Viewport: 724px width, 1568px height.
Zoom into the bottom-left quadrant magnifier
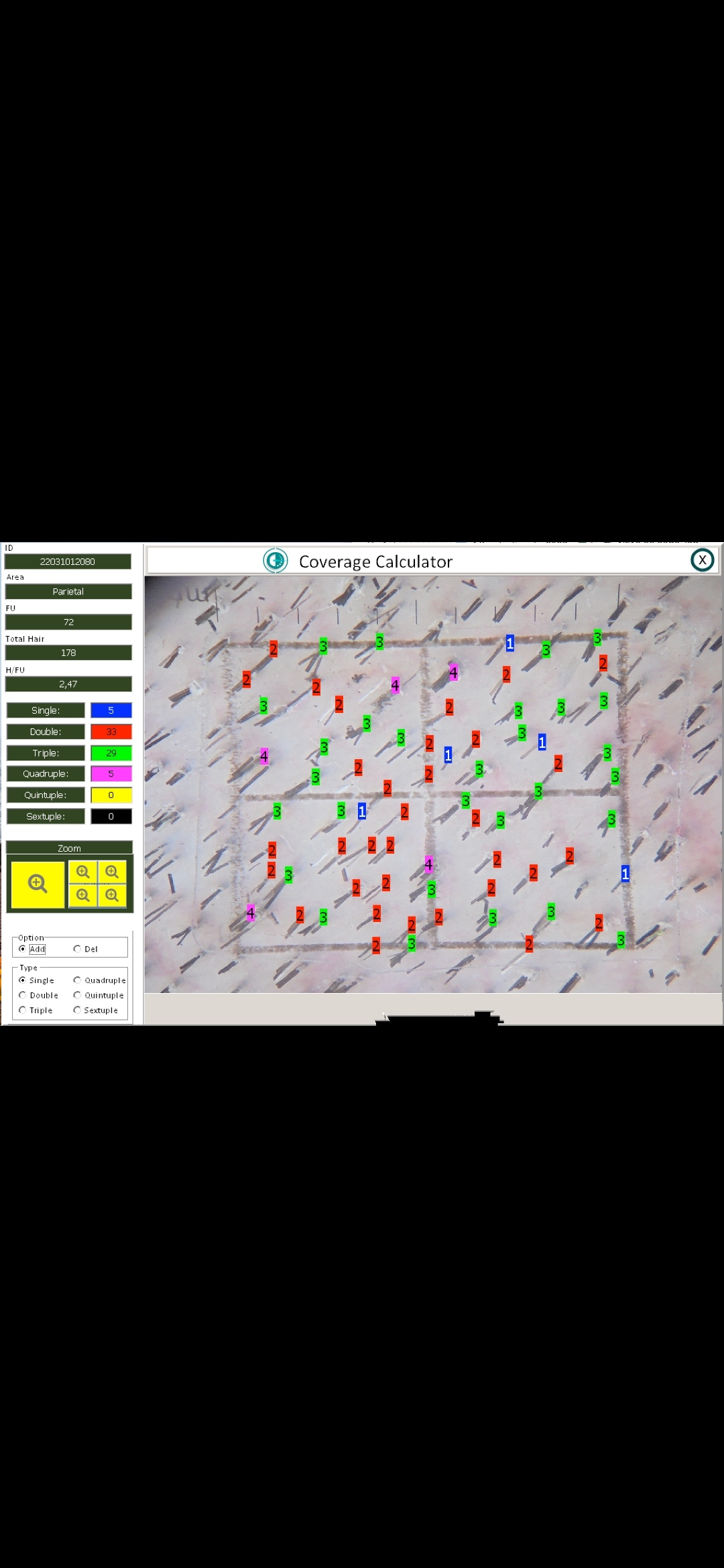(83, 895)
